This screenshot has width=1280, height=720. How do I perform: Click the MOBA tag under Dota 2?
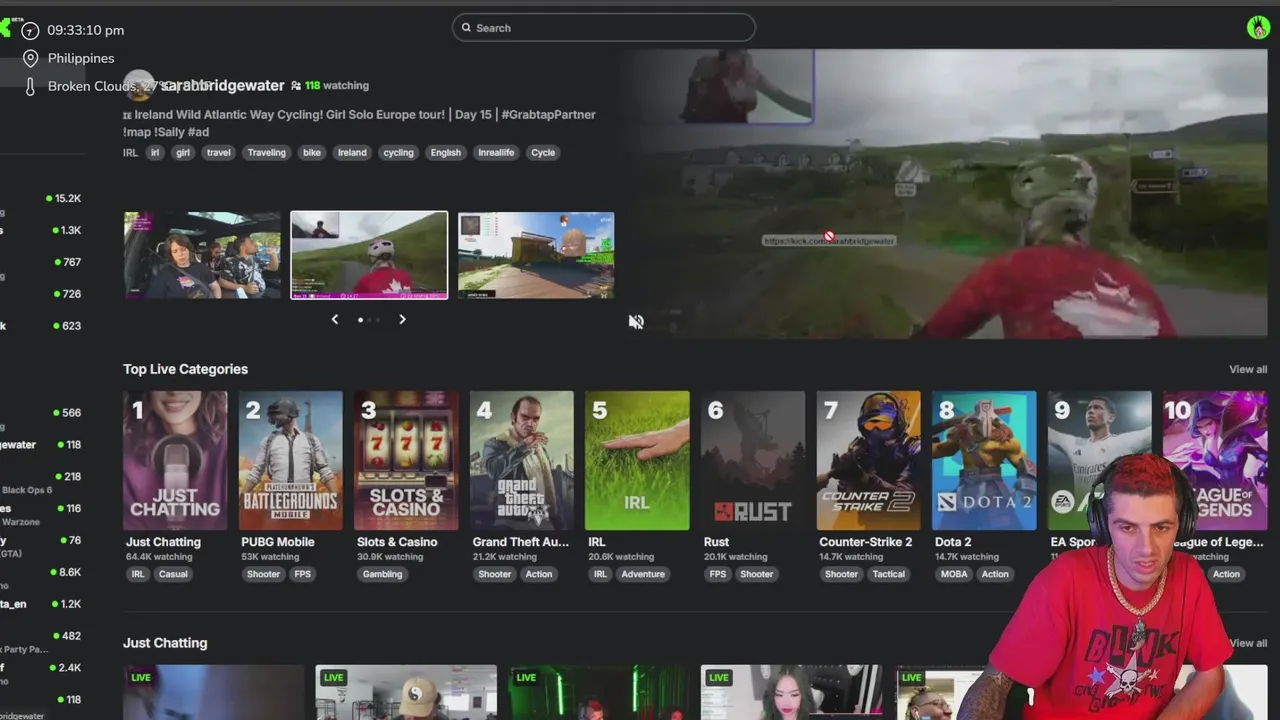click(954, 574)
